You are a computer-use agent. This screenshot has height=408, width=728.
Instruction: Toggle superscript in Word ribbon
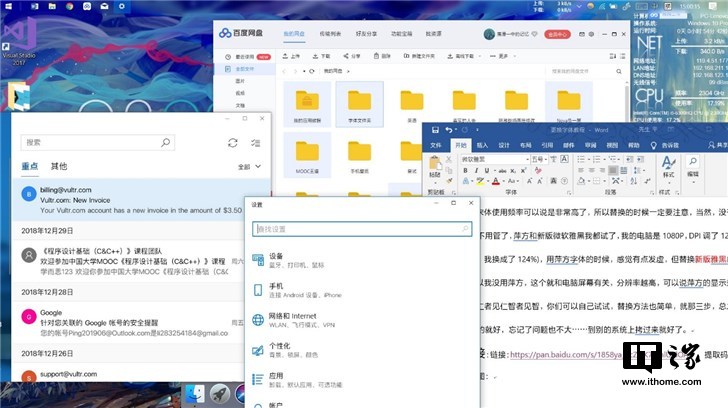click(523, 170)
